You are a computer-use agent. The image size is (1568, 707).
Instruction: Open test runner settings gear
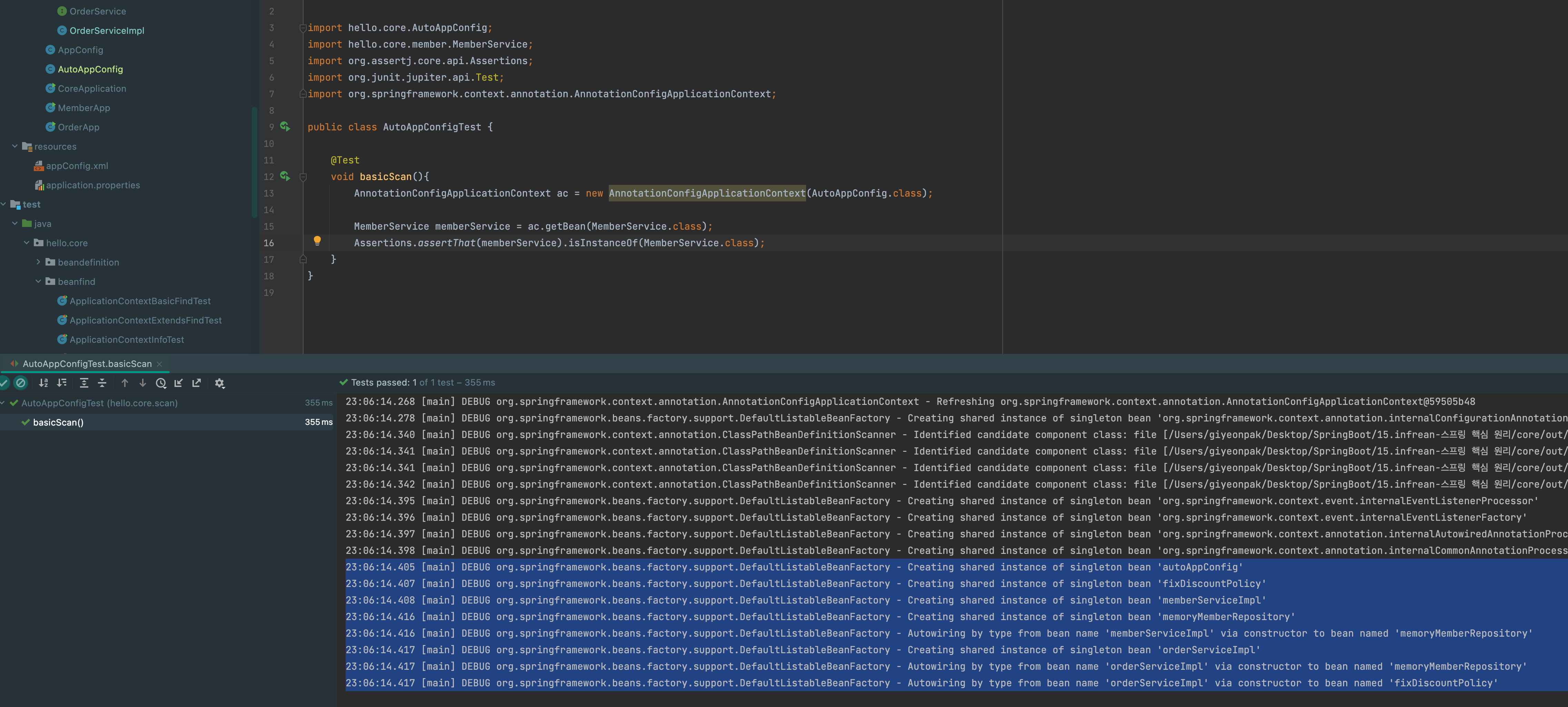click(220, 383)
